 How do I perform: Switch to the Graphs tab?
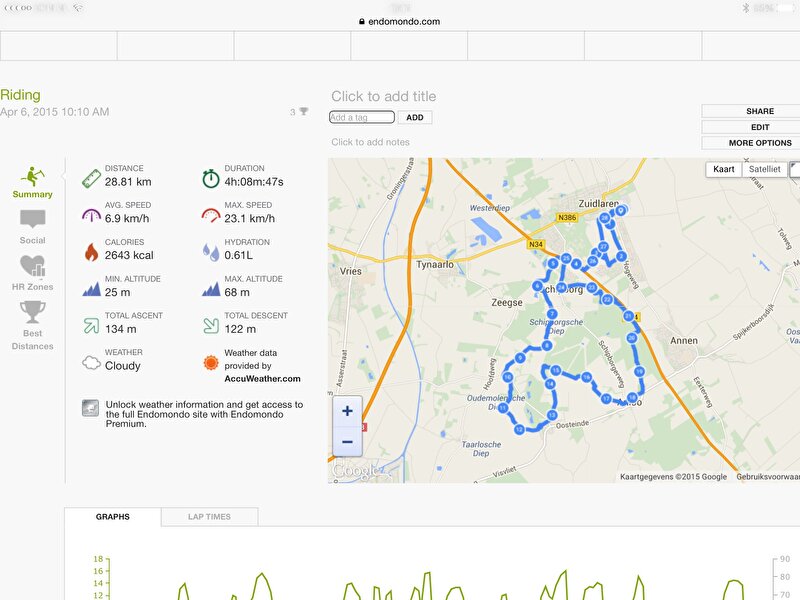pos(113,517)
